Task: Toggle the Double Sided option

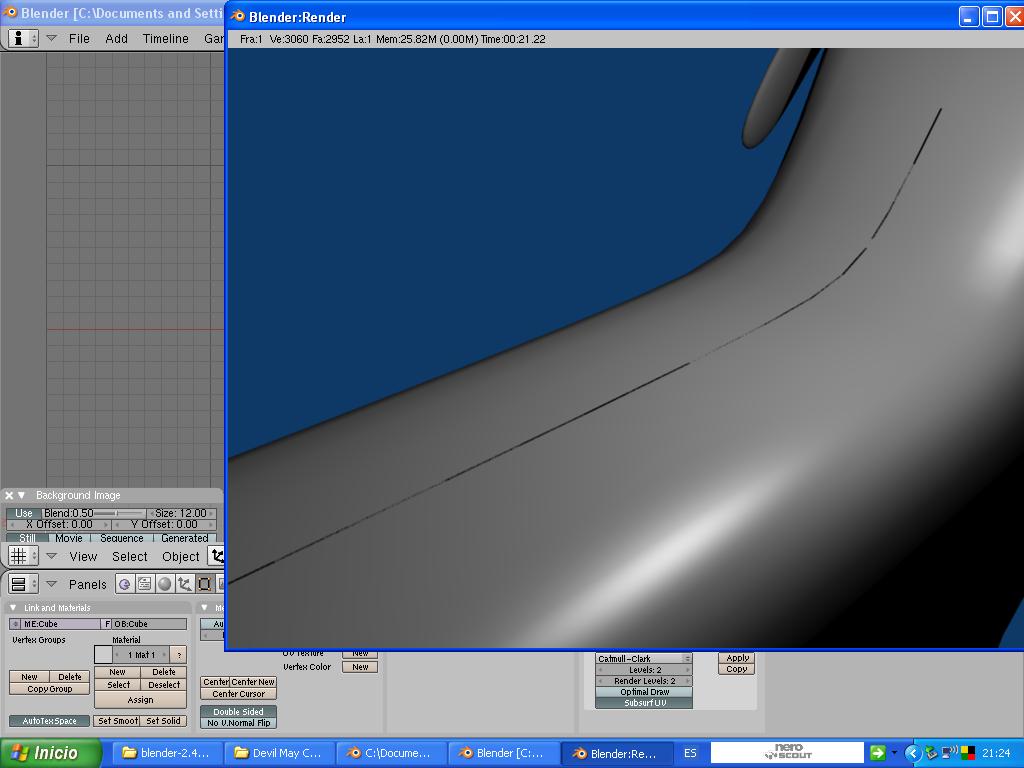Action: click(x=238, y=711)
